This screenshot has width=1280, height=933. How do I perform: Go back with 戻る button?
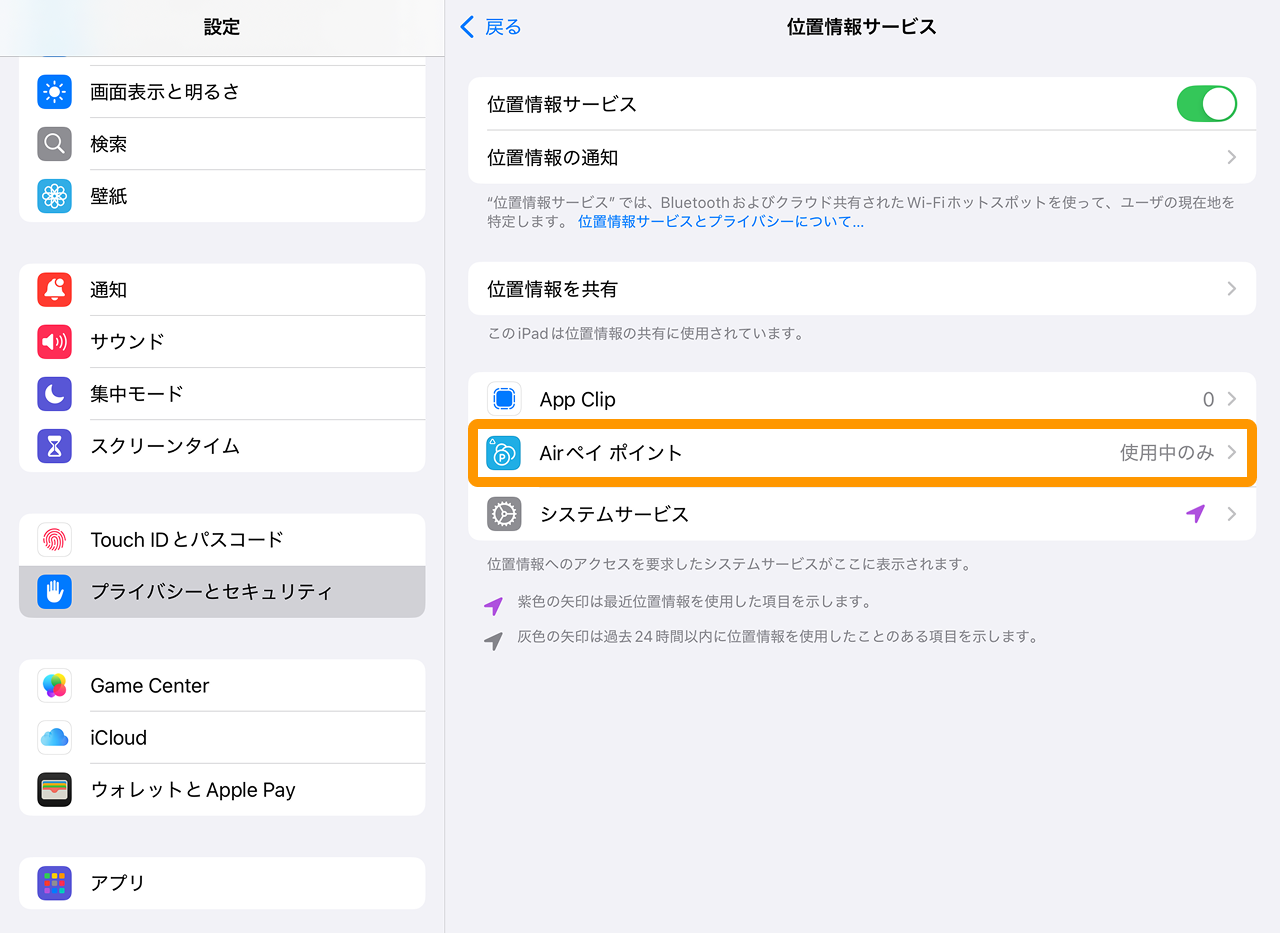click(x=491, y=27)
